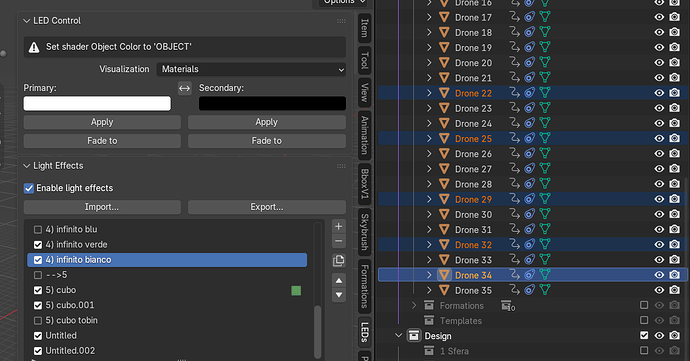
Task: Enable the 5) cubo tobin checkbox
Action: point(38,320)
